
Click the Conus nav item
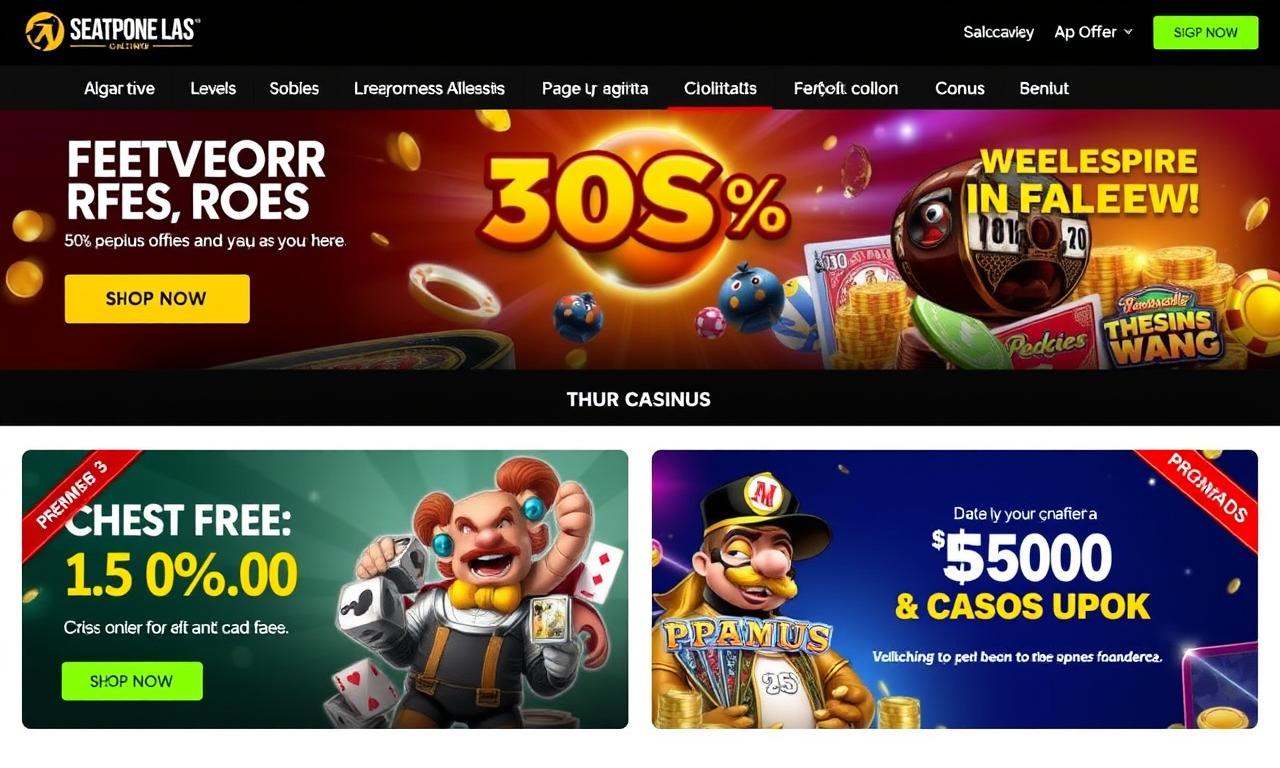(960, 88)
